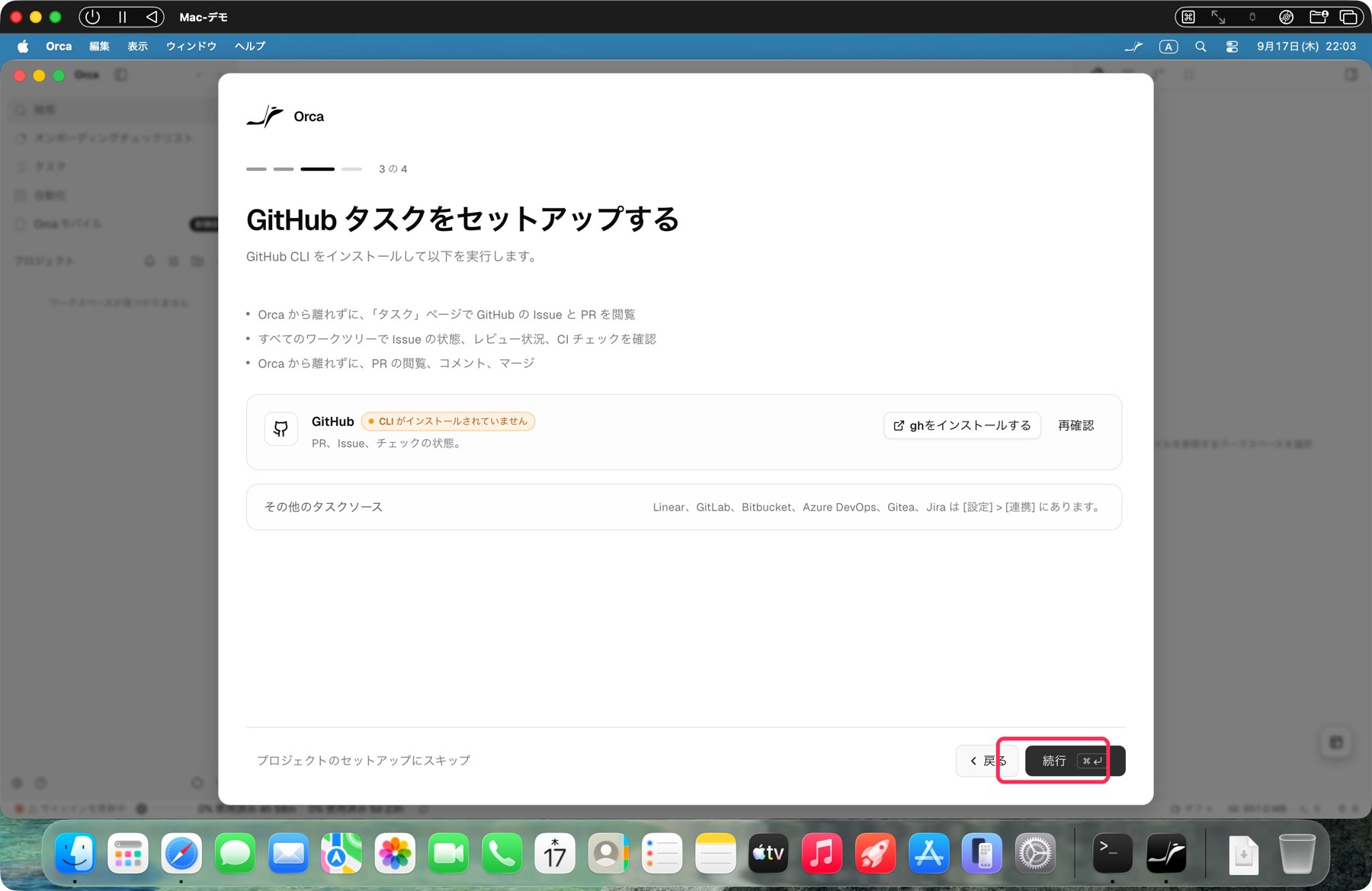Screen dimensions: 1372x891
Task: Open the Downloads stack in the Dock
Action: (1243, 853)
